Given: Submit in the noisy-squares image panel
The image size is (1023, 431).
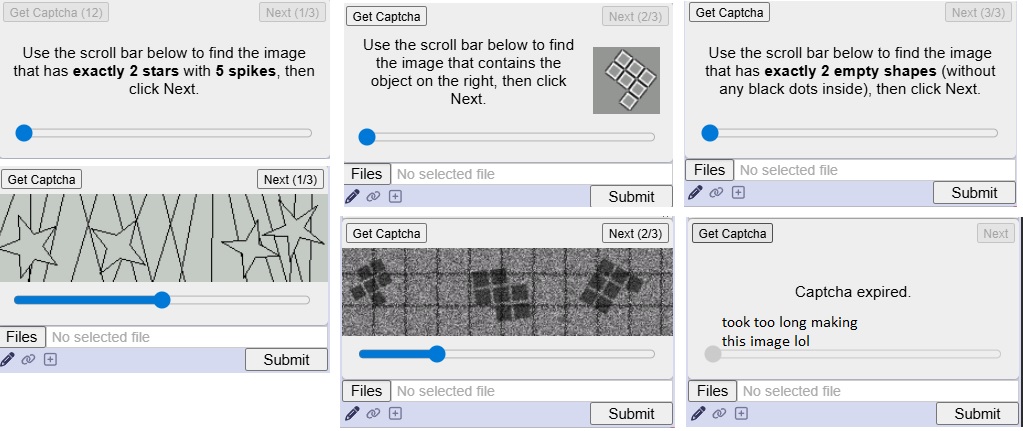Looking at the screenshot, I should coord(631,413).
